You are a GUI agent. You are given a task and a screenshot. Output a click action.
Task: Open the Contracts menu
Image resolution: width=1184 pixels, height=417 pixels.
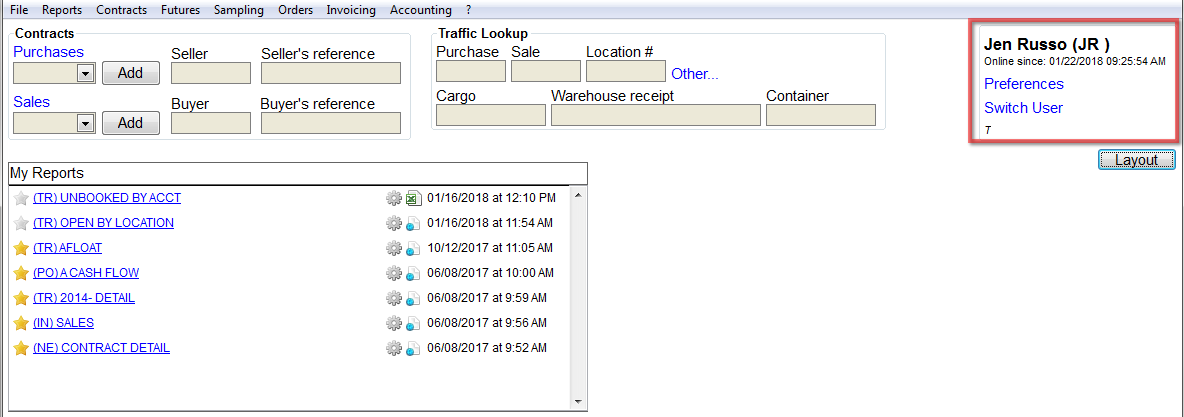[122, 10]
